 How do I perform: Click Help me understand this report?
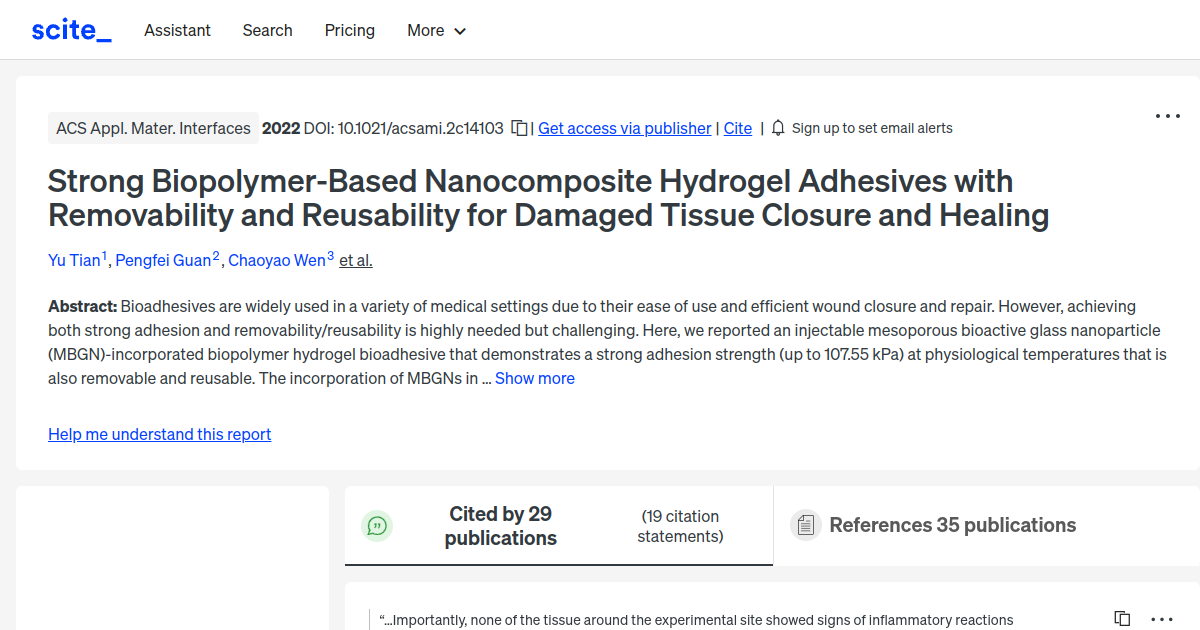click(x=159, y=434)
